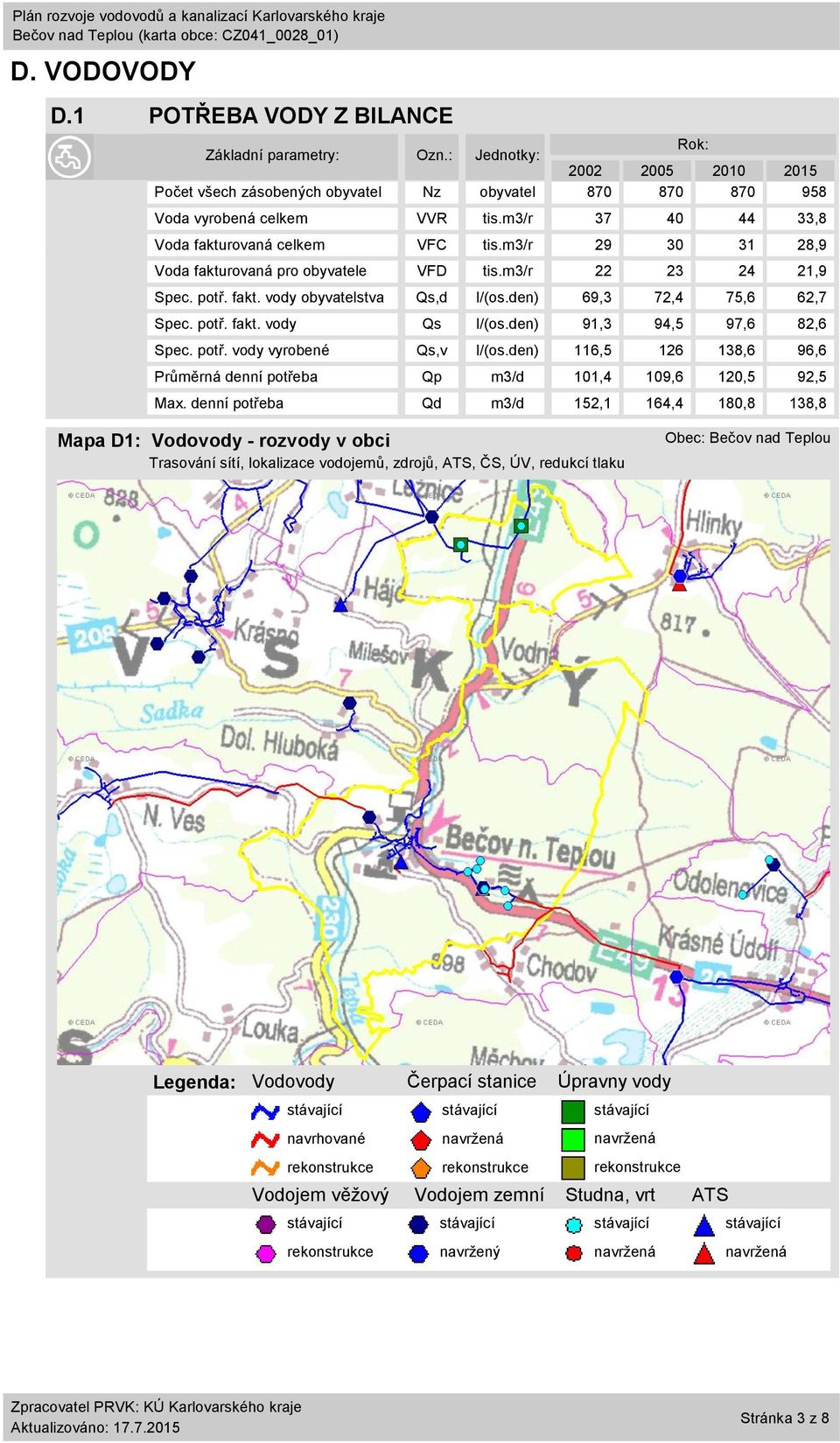
Task: Click the value '958' for 2015 population
Action: tap(814, 192)
